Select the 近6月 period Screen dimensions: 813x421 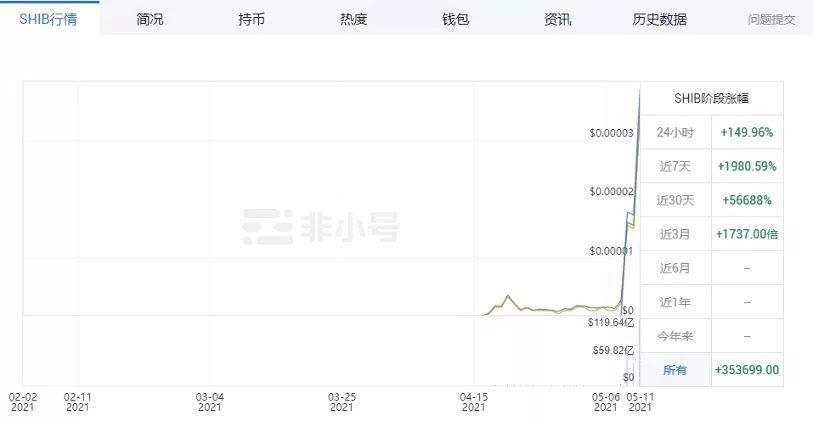pos(675,268)
